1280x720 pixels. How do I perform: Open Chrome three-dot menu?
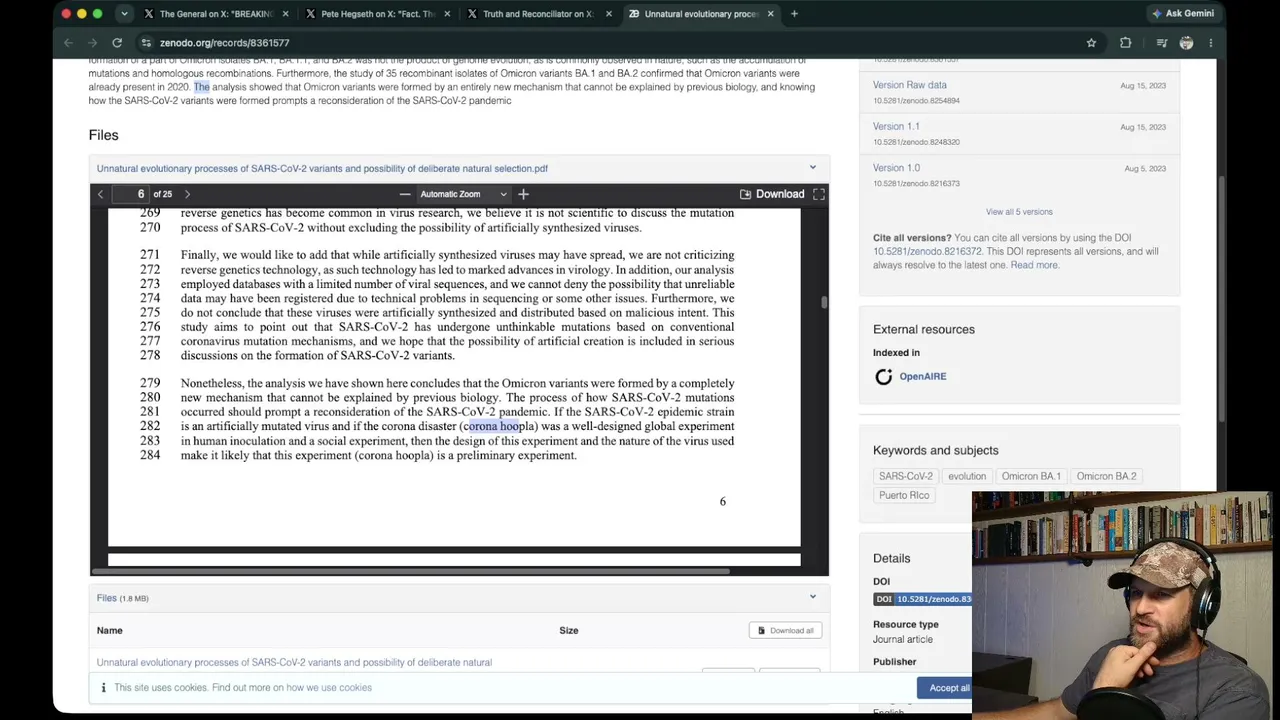tap(1210, 43)
